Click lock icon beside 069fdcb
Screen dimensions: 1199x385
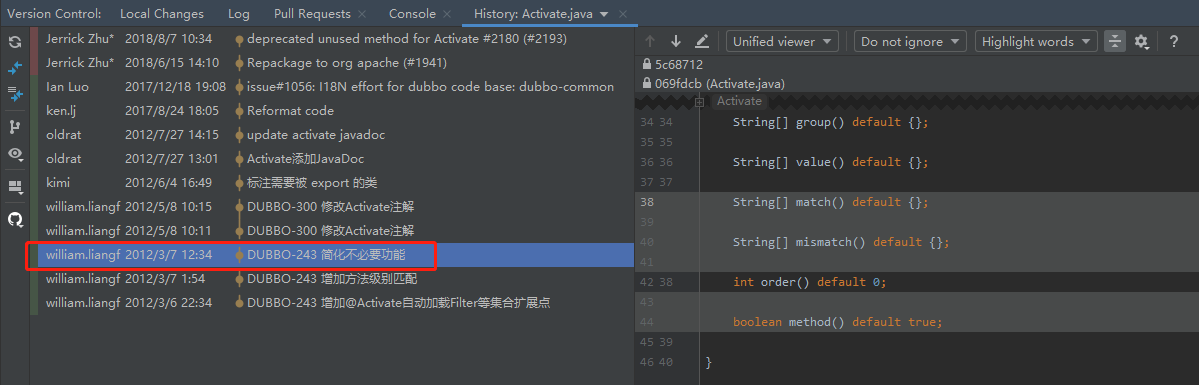(648, 83)
